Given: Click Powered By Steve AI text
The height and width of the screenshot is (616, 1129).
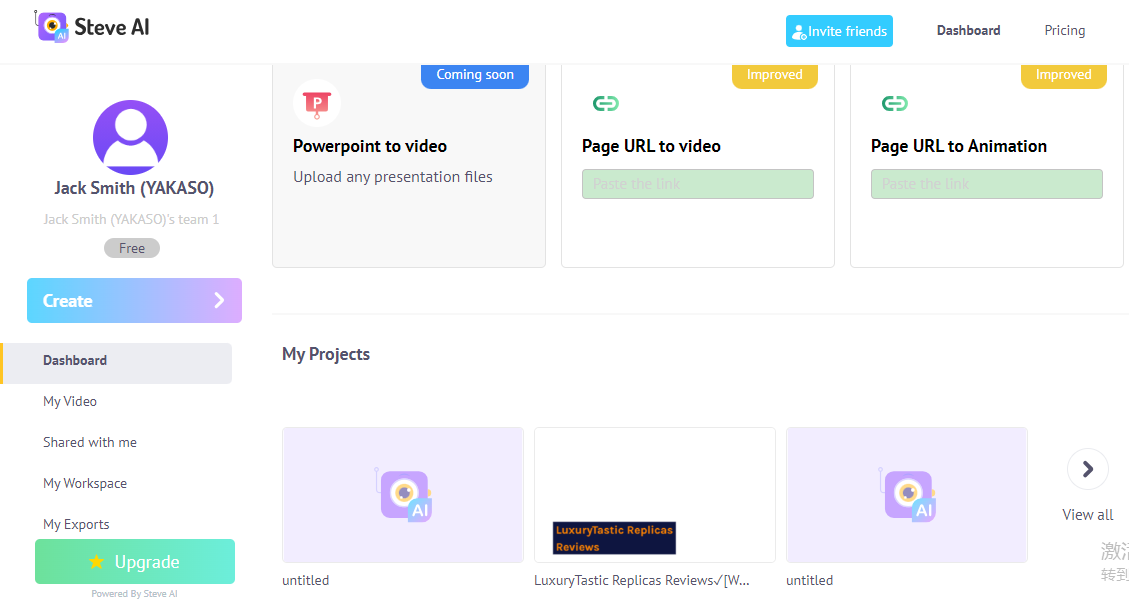Looking at the screenshot, I should (134, 594).
